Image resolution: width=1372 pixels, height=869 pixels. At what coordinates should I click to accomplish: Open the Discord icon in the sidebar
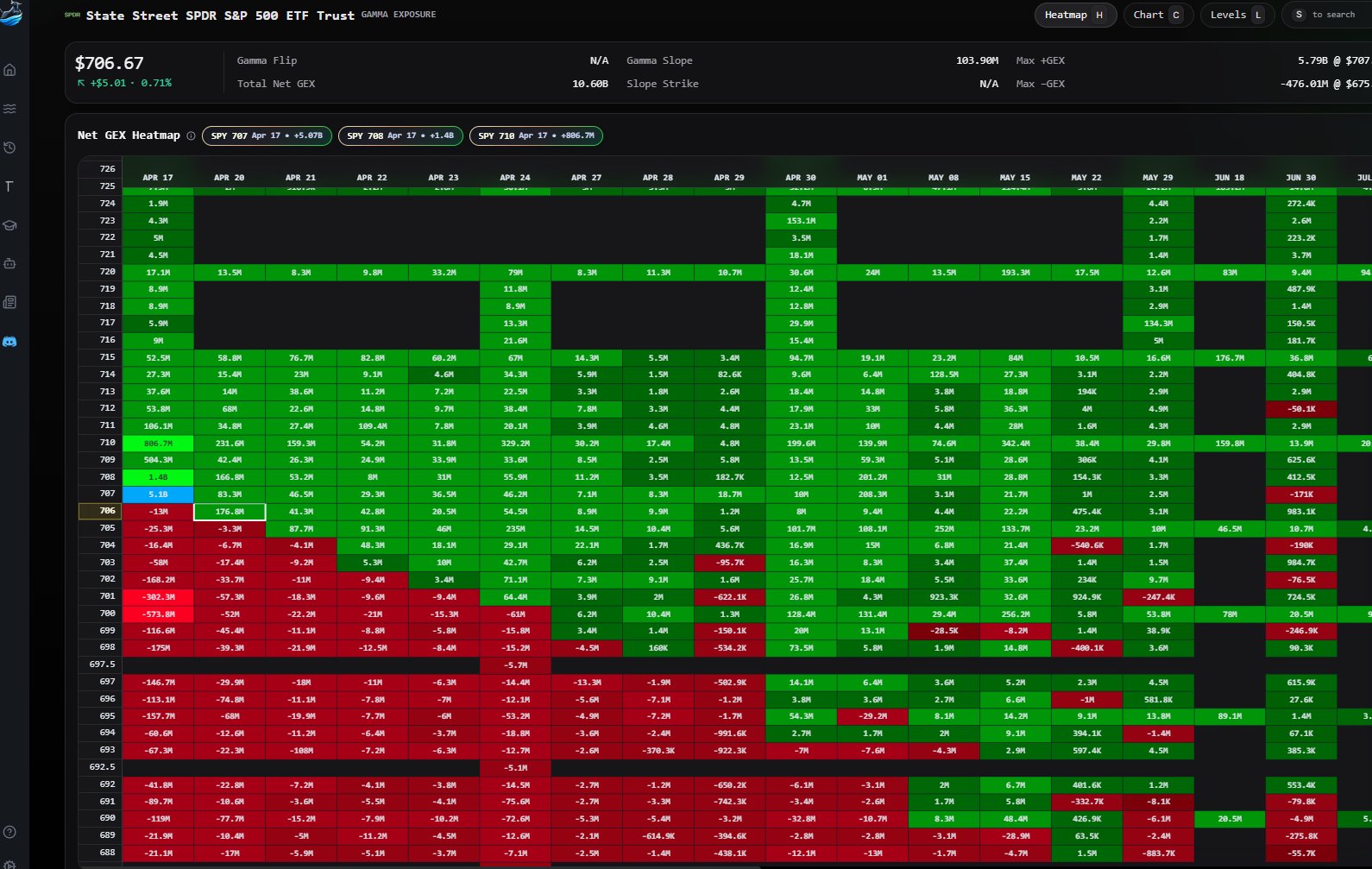point(9,342)
